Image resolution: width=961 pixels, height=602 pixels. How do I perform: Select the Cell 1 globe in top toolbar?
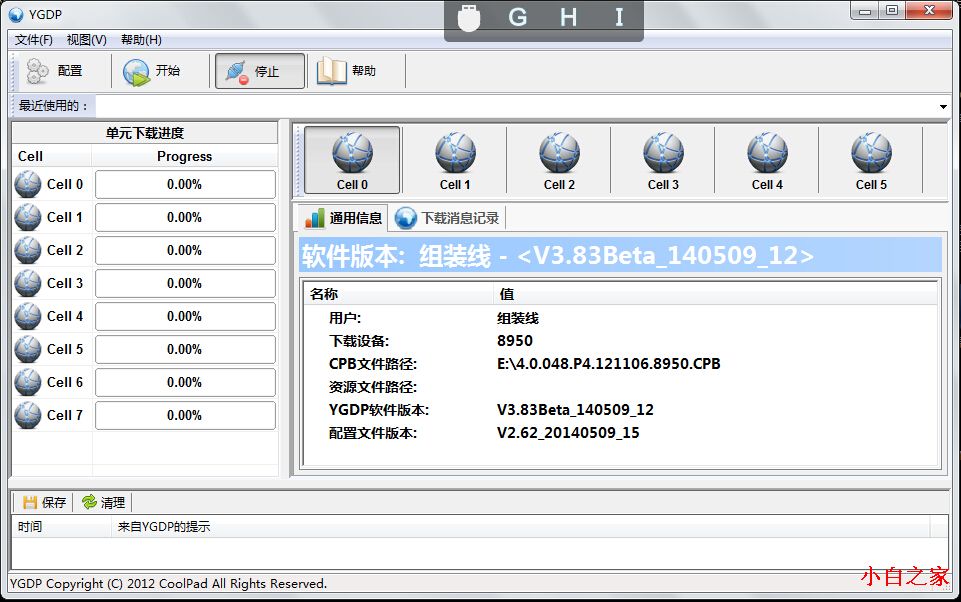(x=455, y=160)
